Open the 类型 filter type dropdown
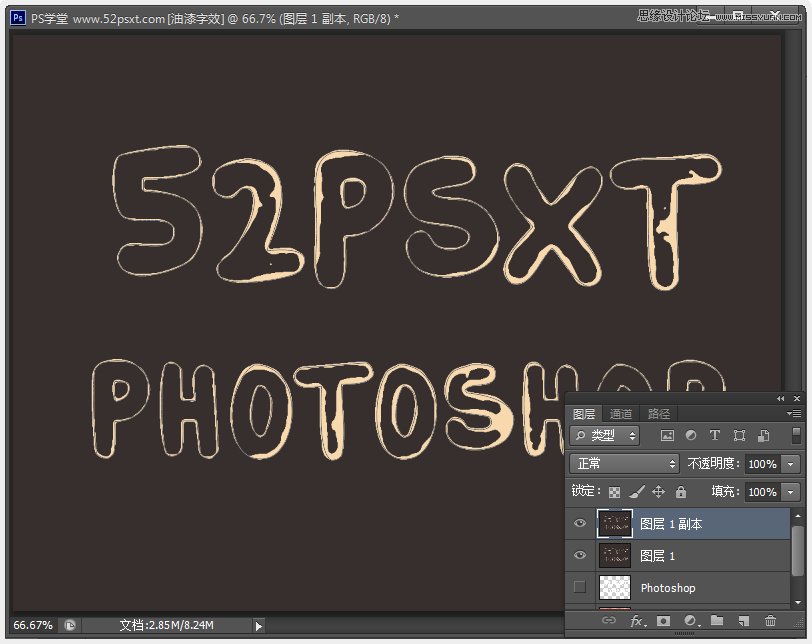Screen dimensions: 812x644 tap(605, 436)
